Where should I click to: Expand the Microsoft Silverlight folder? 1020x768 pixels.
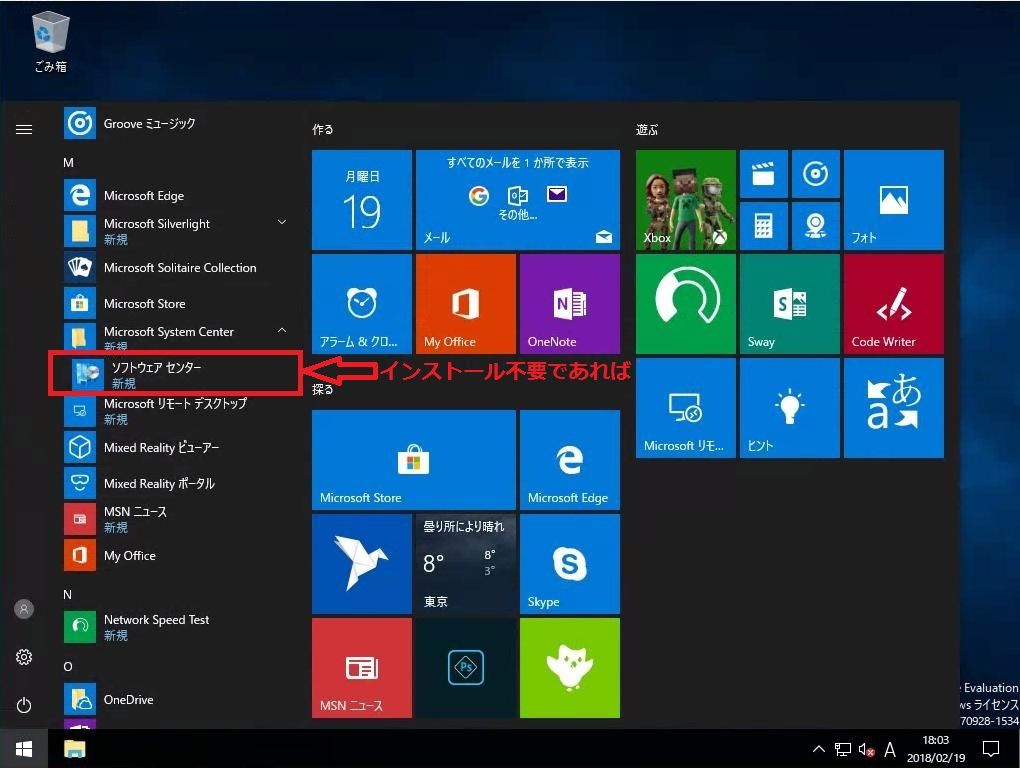176,231
